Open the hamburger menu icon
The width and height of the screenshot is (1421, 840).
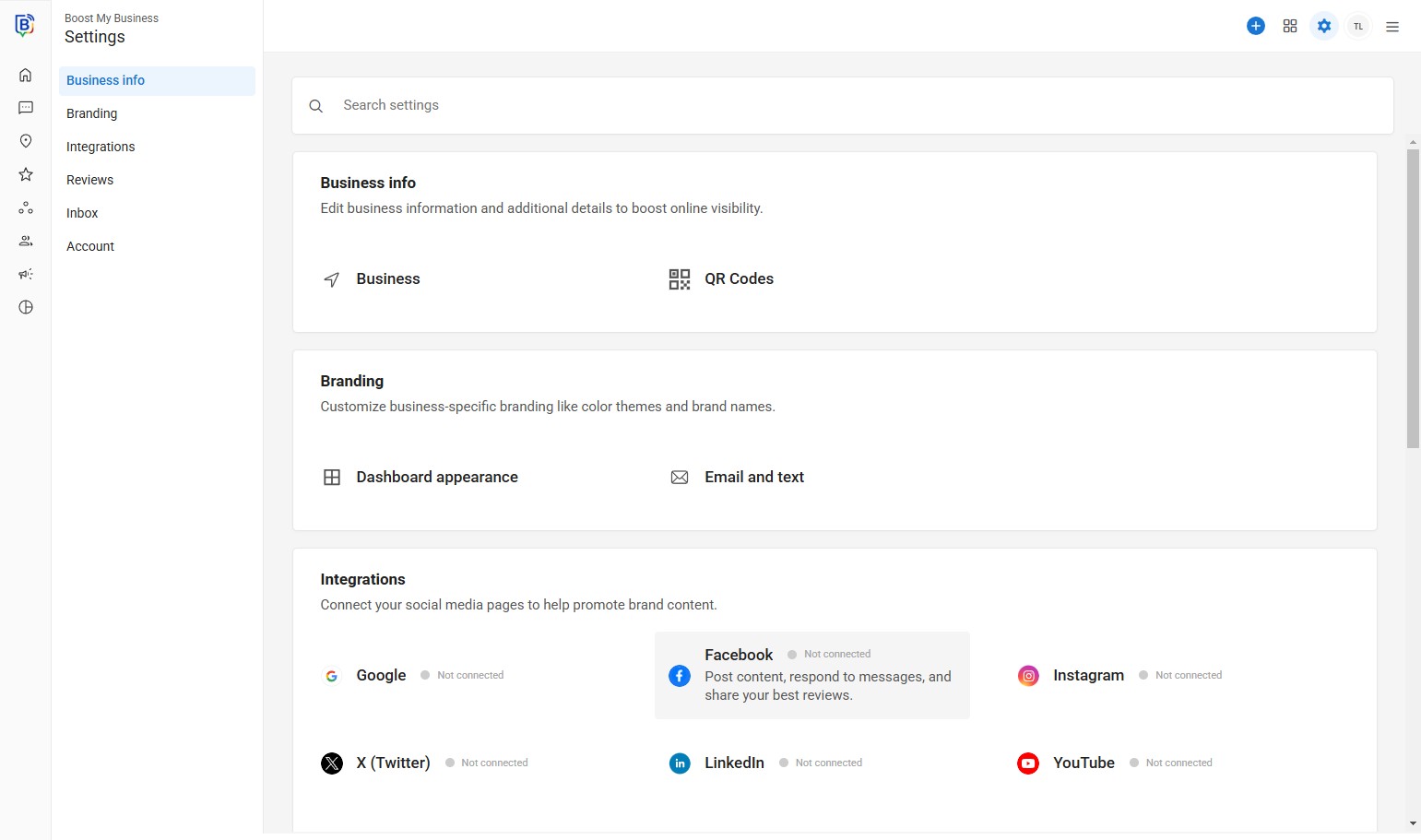point(1392,27)
